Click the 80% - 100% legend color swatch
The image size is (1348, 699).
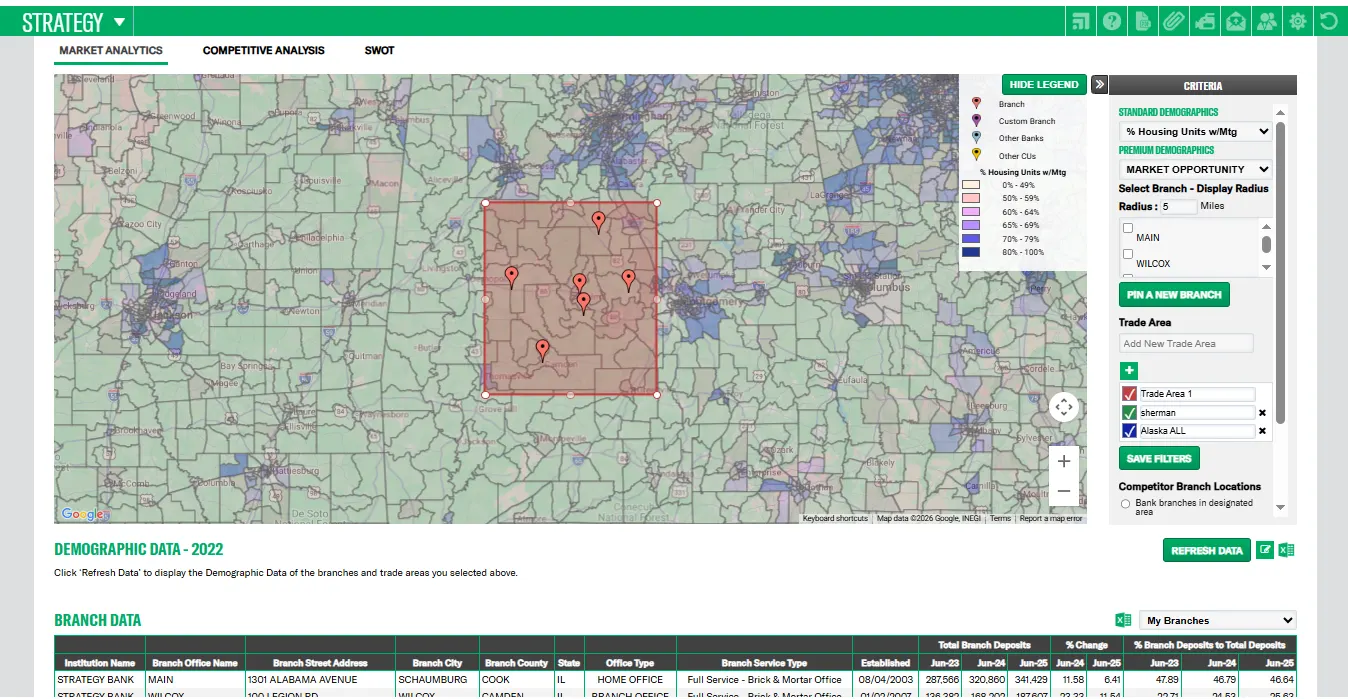(970, 253)
